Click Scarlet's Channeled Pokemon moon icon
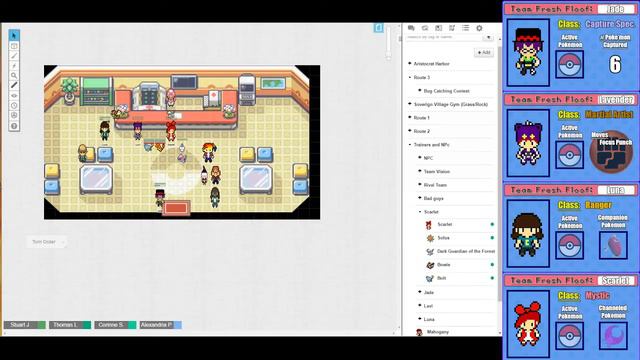 click(x=613, y=336)
